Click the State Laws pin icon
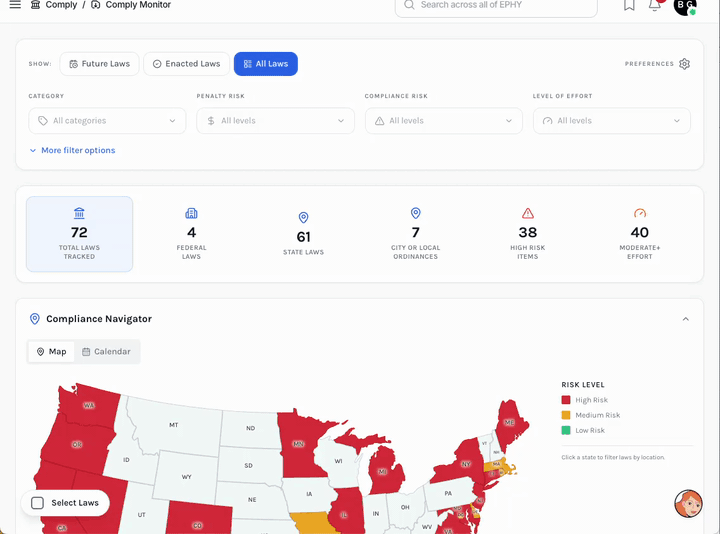Viewport: 720px width, 534px height. 304,217
